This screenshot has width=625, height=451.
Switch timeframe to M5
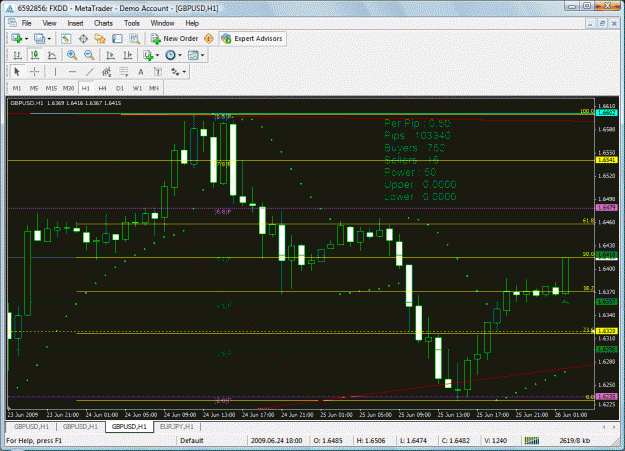click(34, 89)
